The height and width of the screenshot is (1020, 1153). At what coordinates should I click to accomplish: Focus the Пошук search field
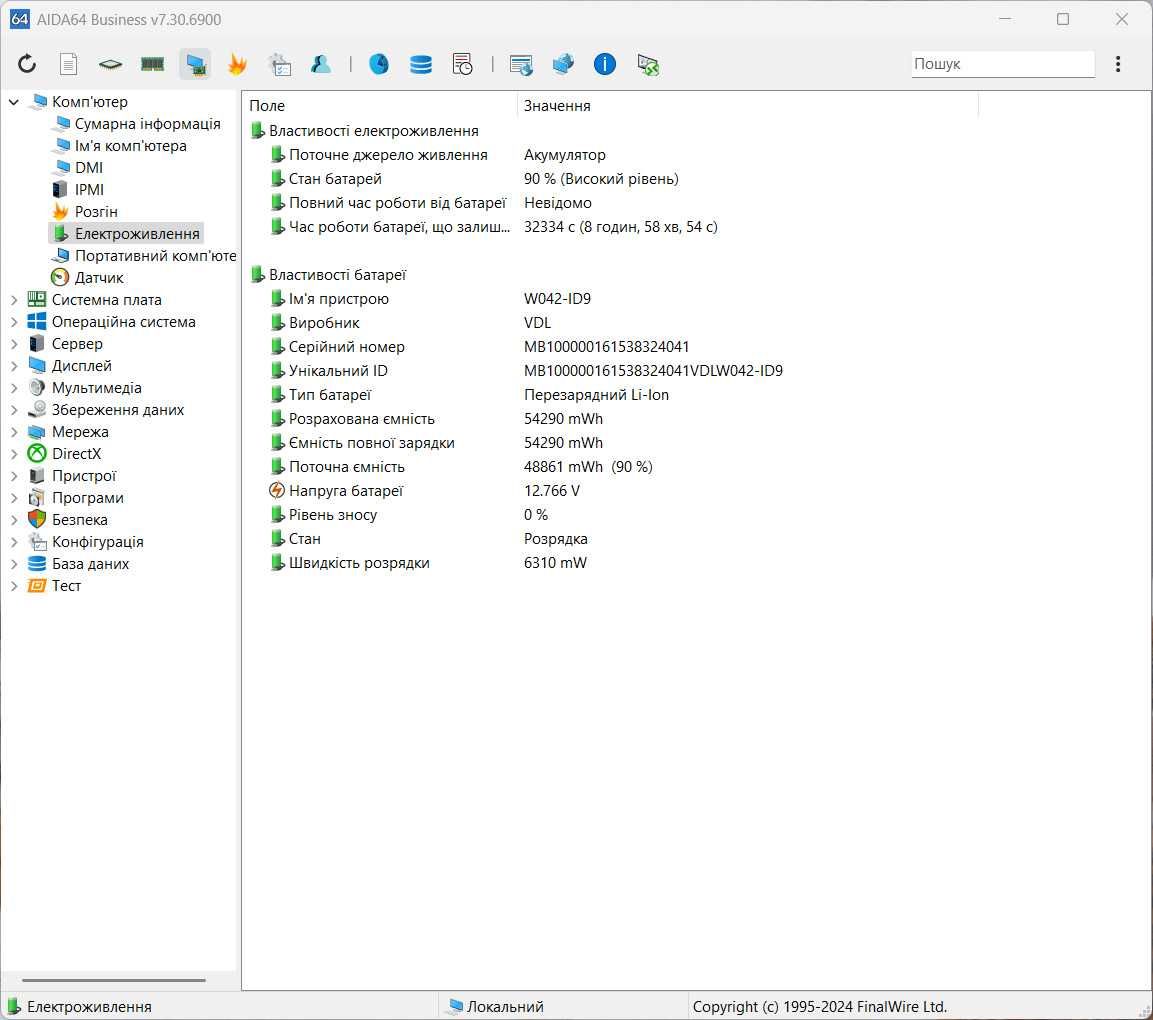point(1003,64)
